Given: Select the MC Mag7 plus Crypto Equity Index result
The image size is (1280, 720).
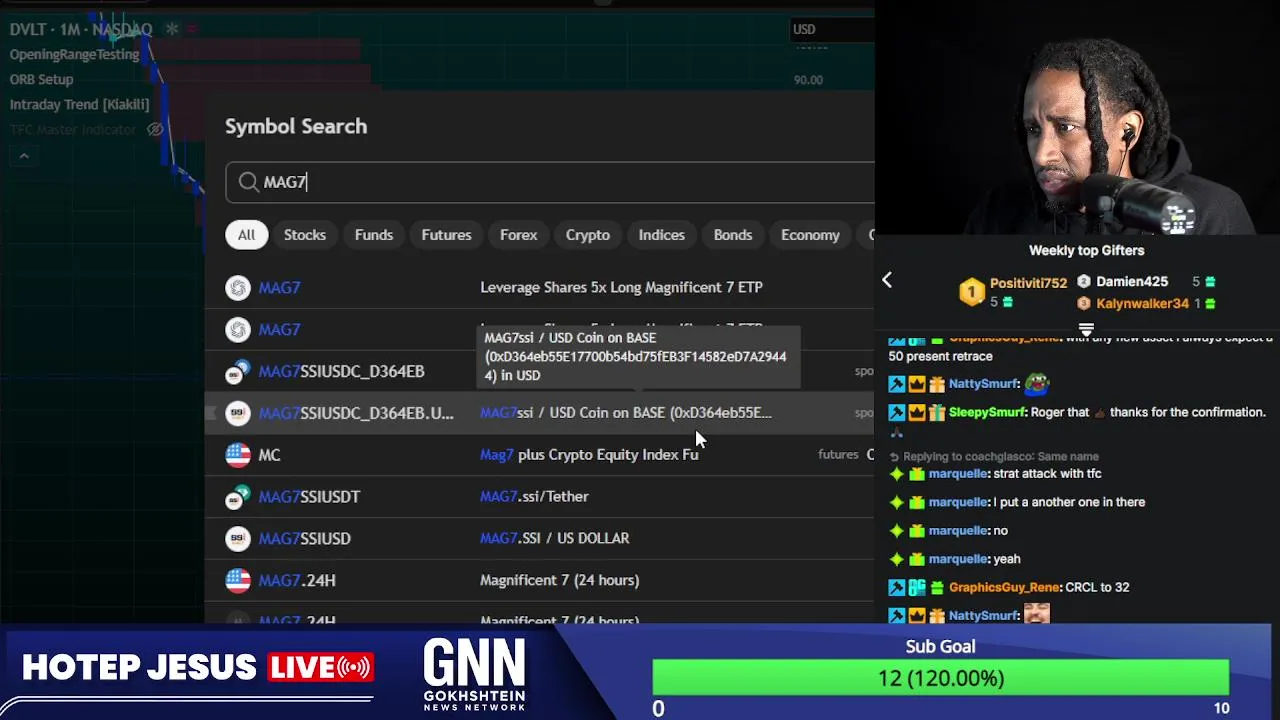Looking at the screenshot, I should 540,455.
